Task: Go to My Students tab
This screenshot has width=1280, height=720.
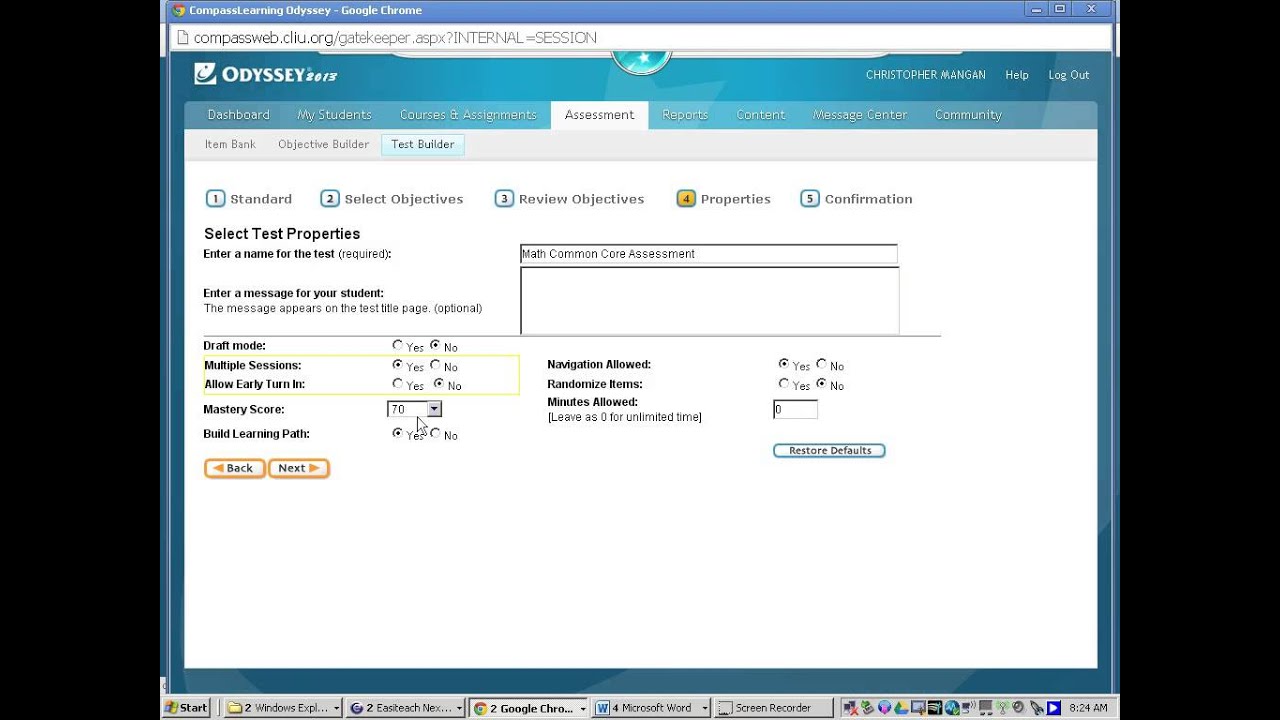Action: (334, 115)
